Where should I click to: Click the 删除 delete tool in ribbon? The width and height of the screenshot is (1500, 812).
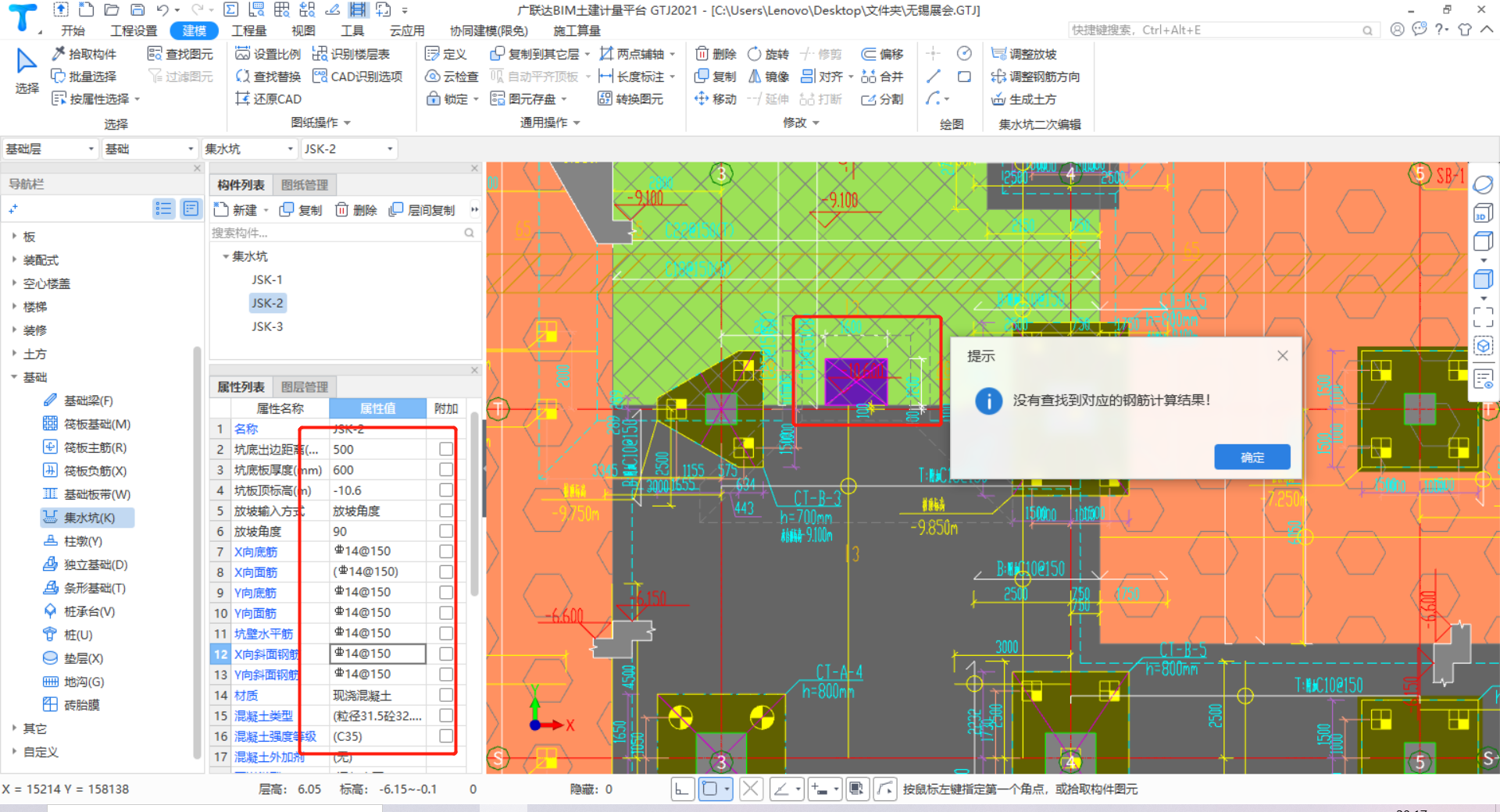point(716,54)
